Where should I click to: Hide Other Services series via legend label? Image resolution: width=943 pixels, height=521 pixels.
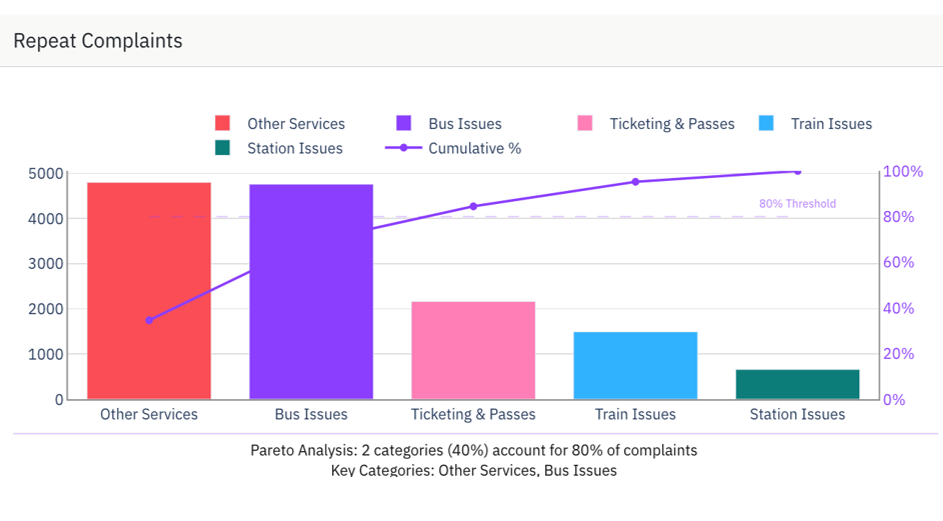tap(296, 124)
